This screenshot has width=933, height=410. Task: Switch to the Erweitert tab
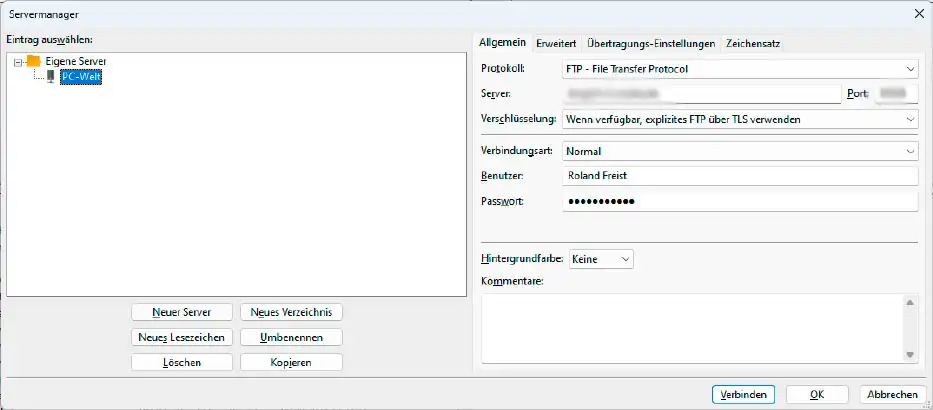coord(555,44)
